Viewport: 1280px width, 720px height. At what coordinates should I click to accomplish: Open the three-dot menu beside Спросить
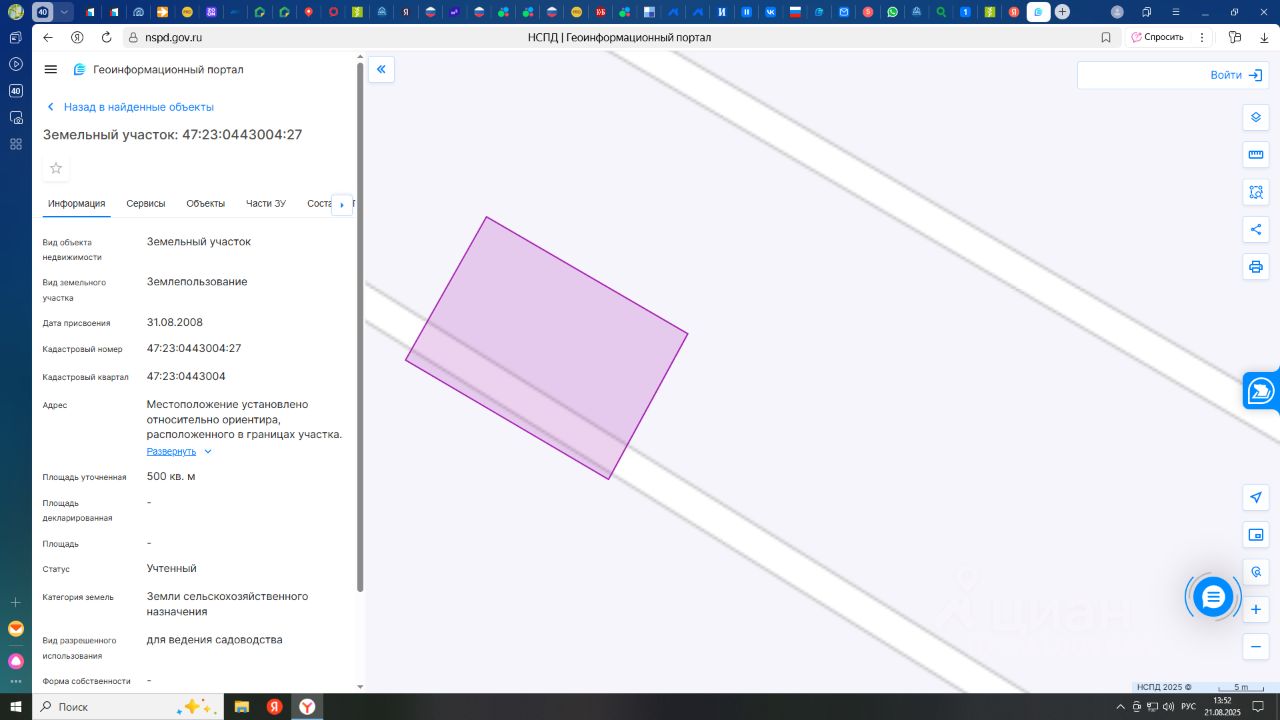point(1201,37)
